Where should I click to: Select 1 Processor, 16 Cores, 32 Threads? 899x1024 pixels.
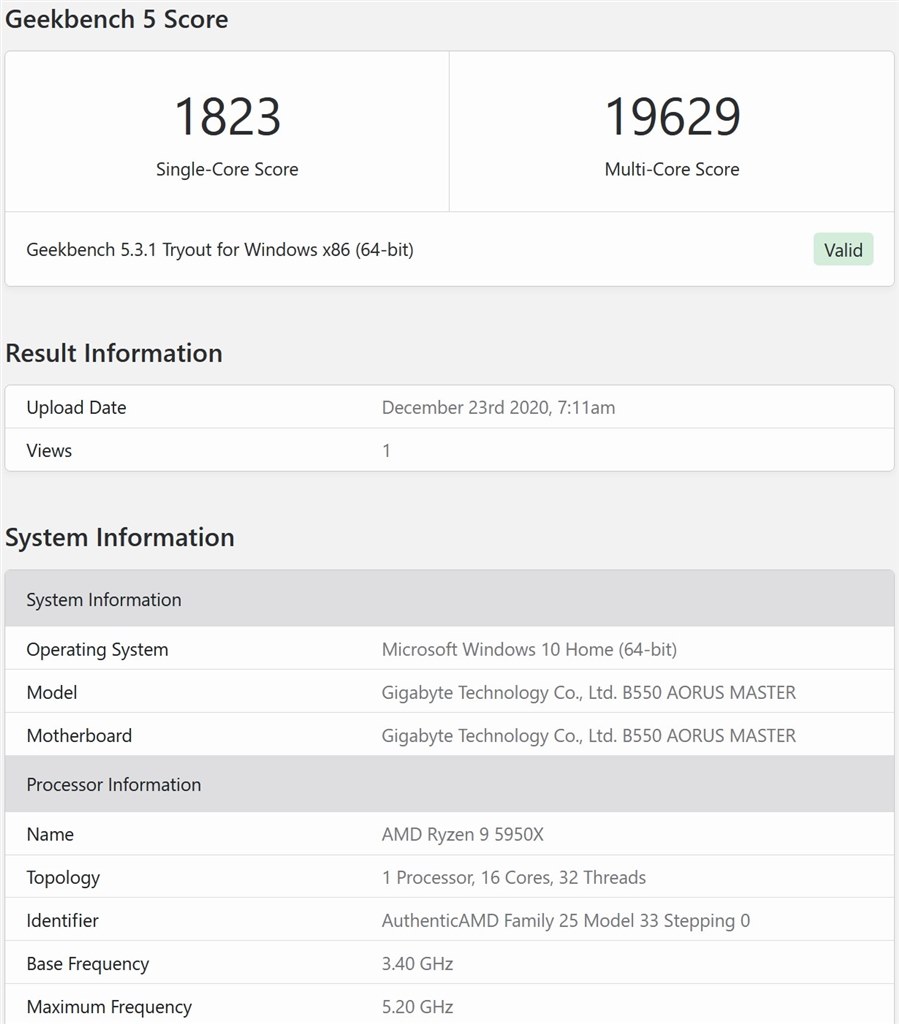(514, 877)
